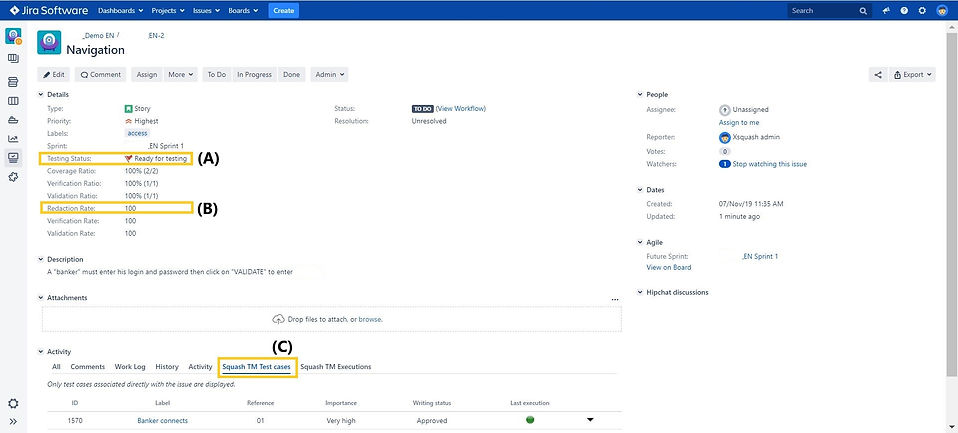Collapse the Activity section
958x433 pixels.
(41, 352)
